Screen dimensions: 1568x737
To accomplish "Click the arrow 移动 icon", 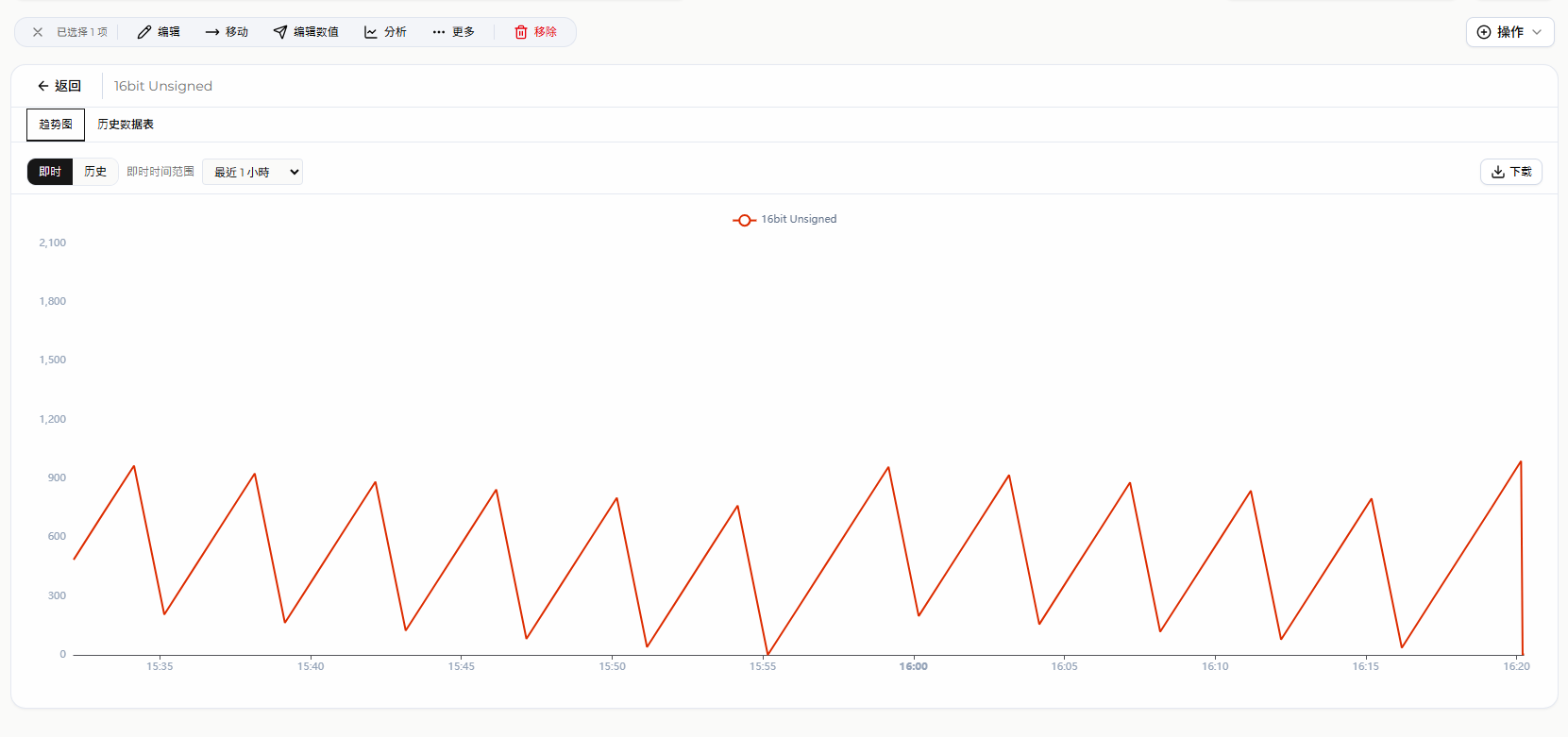I will click(x=212, y=32).
